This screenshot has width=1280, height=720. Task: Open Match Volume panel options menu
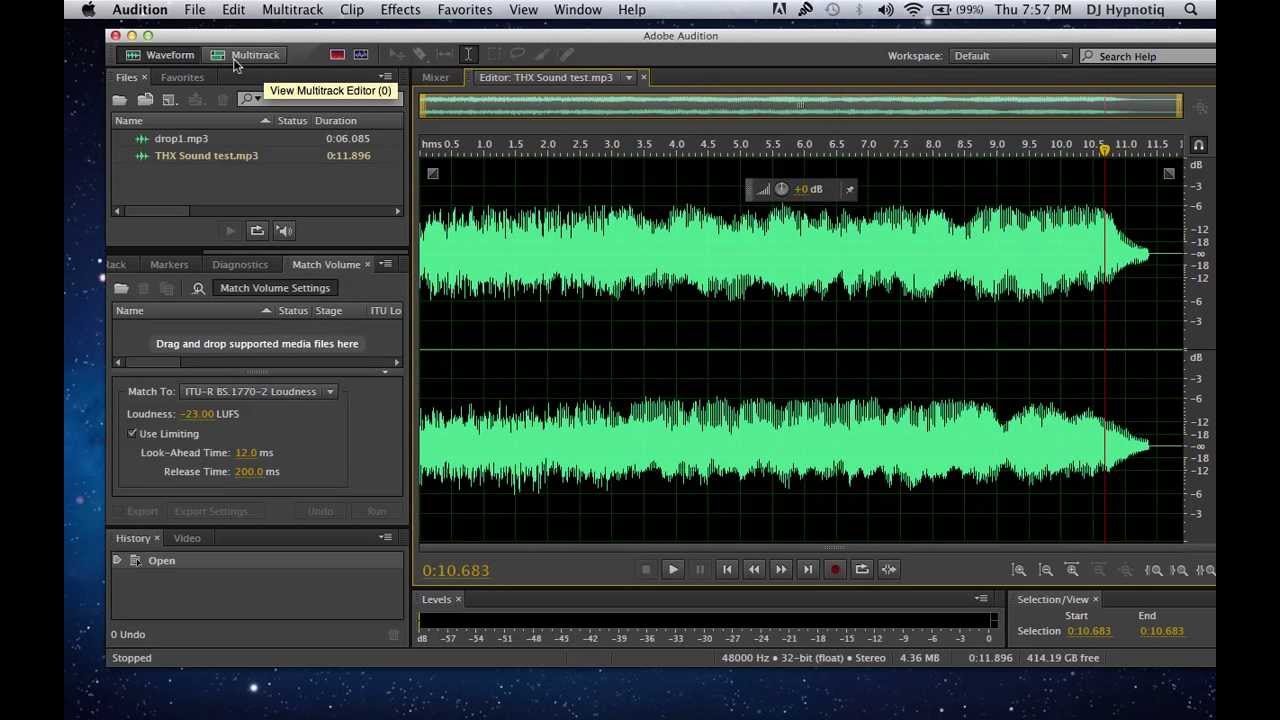click(x=386, y=264)
